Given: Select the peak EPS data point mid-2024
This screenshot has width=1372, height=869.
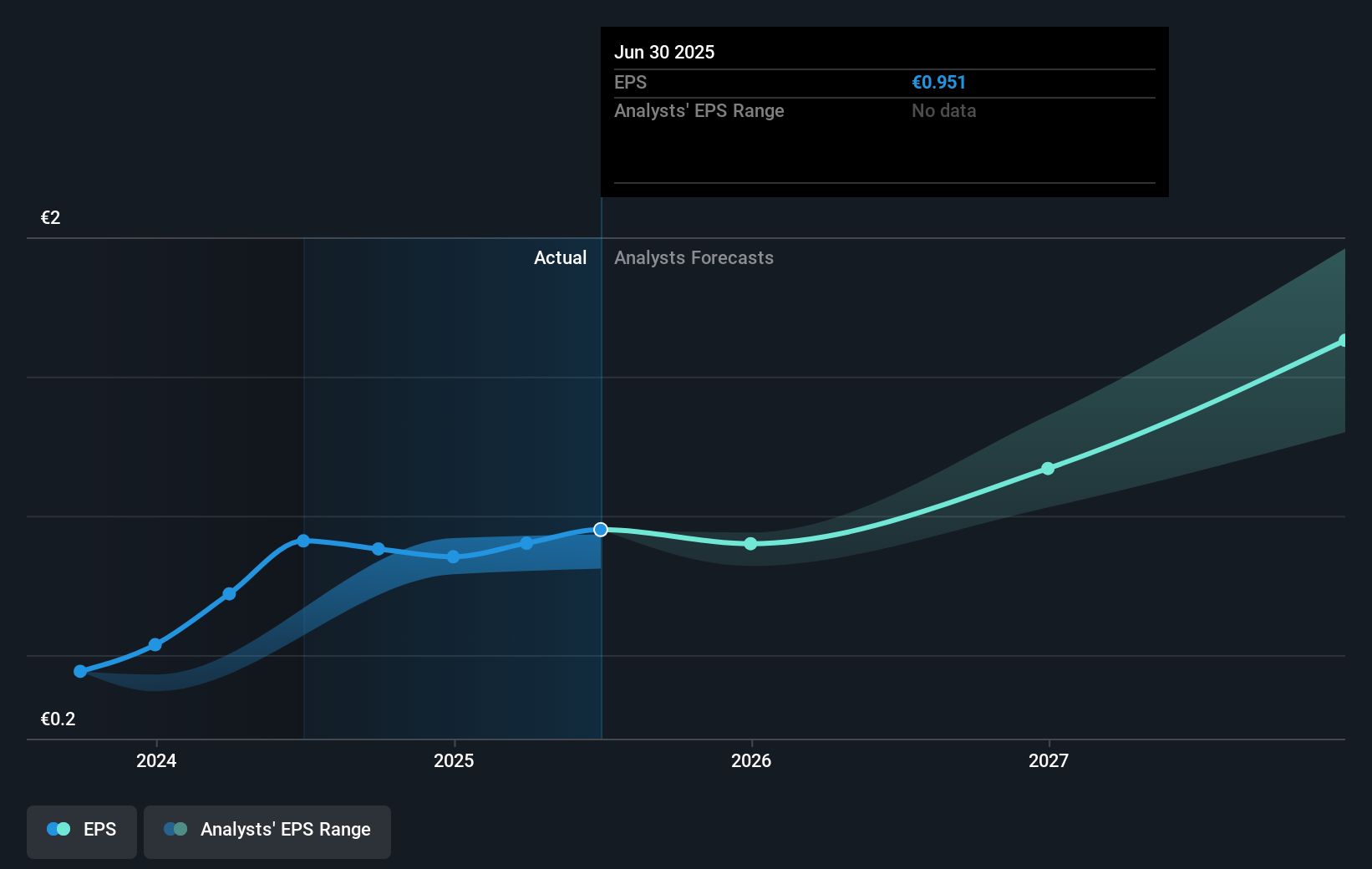Looking at the screenshot, I should coord(302,540).
